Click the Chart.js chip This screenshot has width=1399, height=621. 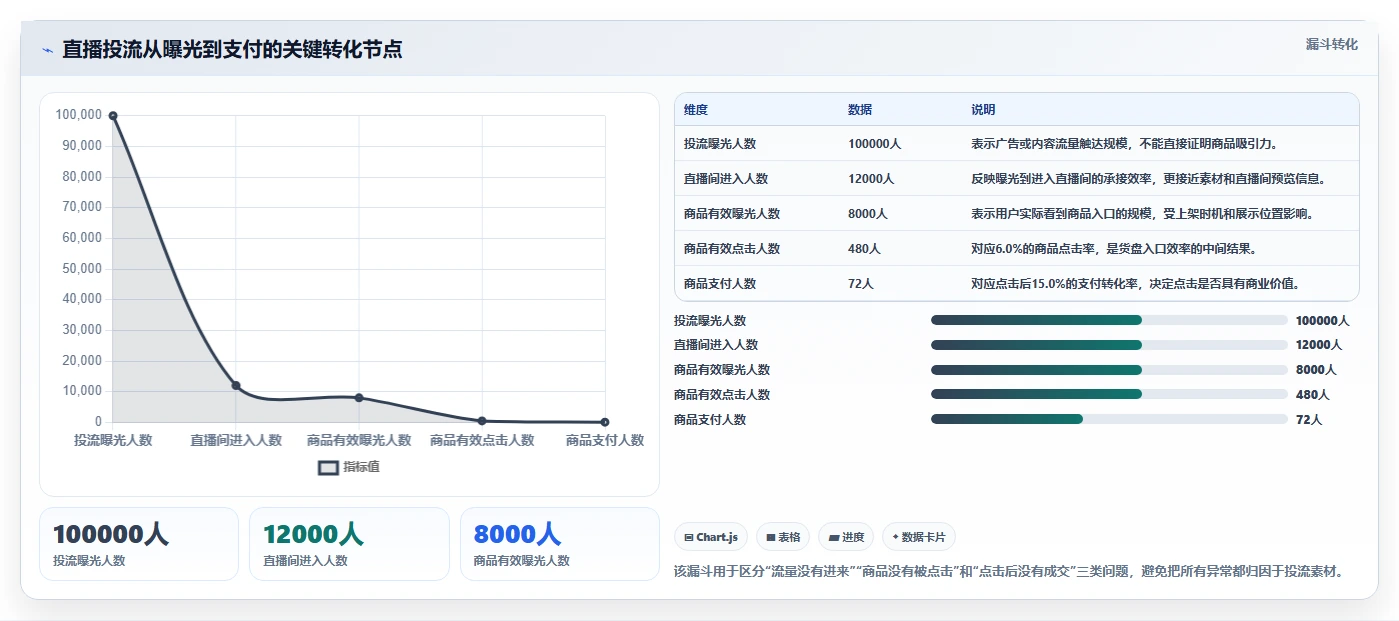(x=710, y=537)
